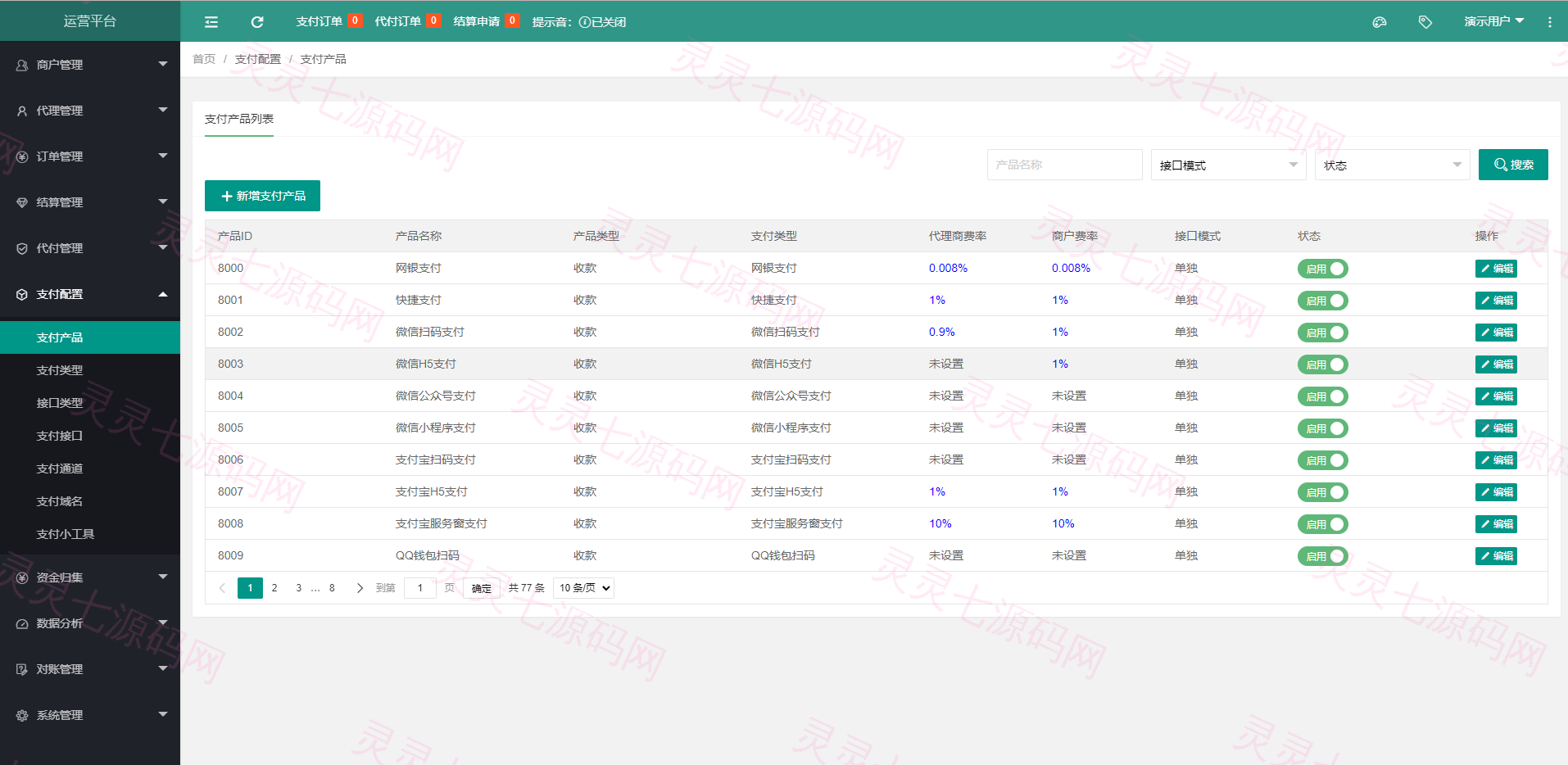Go to next page with right chevron
Image resolution: width=1568 pixels, height=765 pixels.
[360, 588]
